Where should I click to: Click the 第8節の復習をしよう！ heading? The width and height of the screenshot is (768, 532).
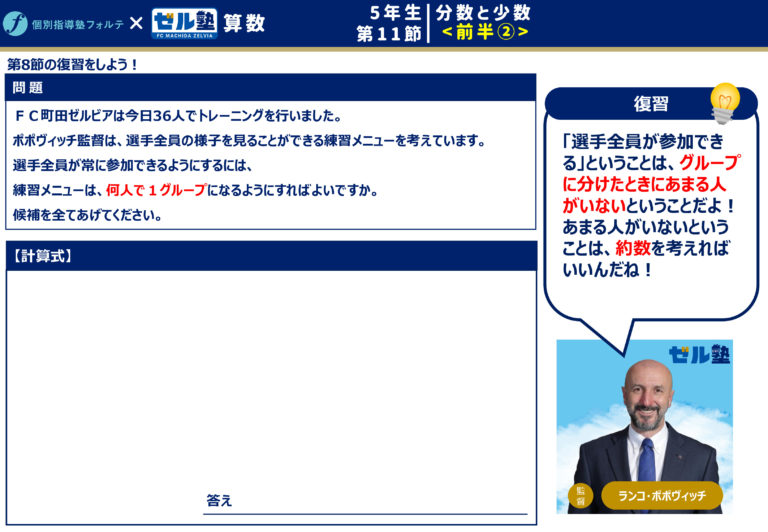pos(73,64)
